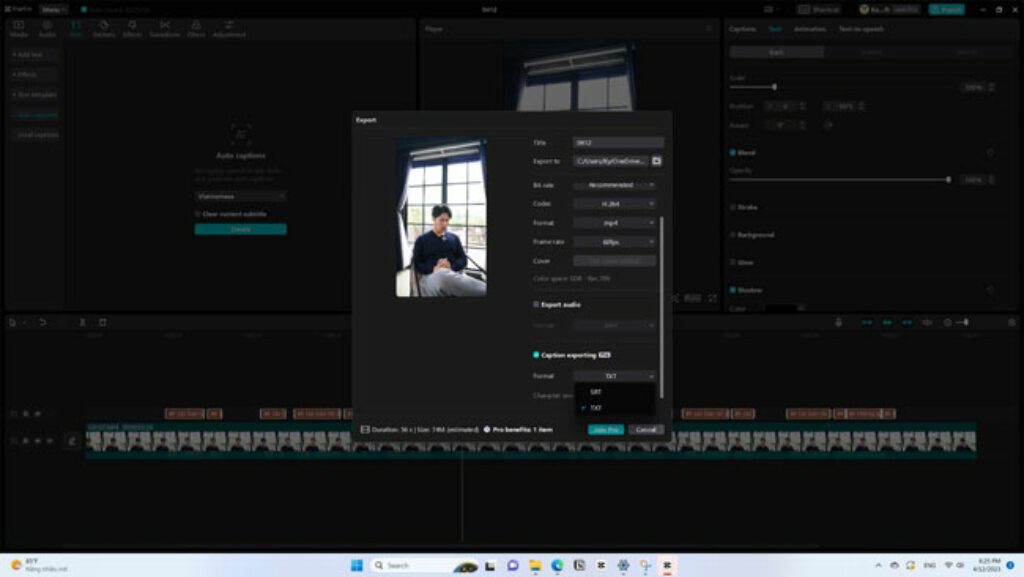Open the Stickers panel icon
This screenshot has height=577, width=1024.
pos(104,28)
